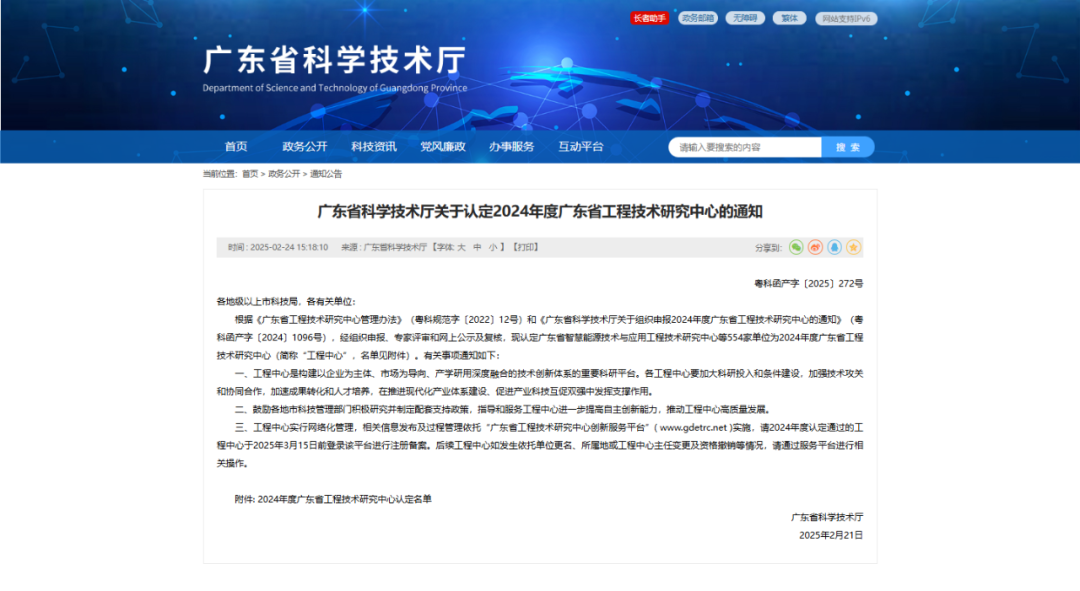Share the article via the WeChat icon
Viewport: 1080px width, 591px height.
[795, 248]
